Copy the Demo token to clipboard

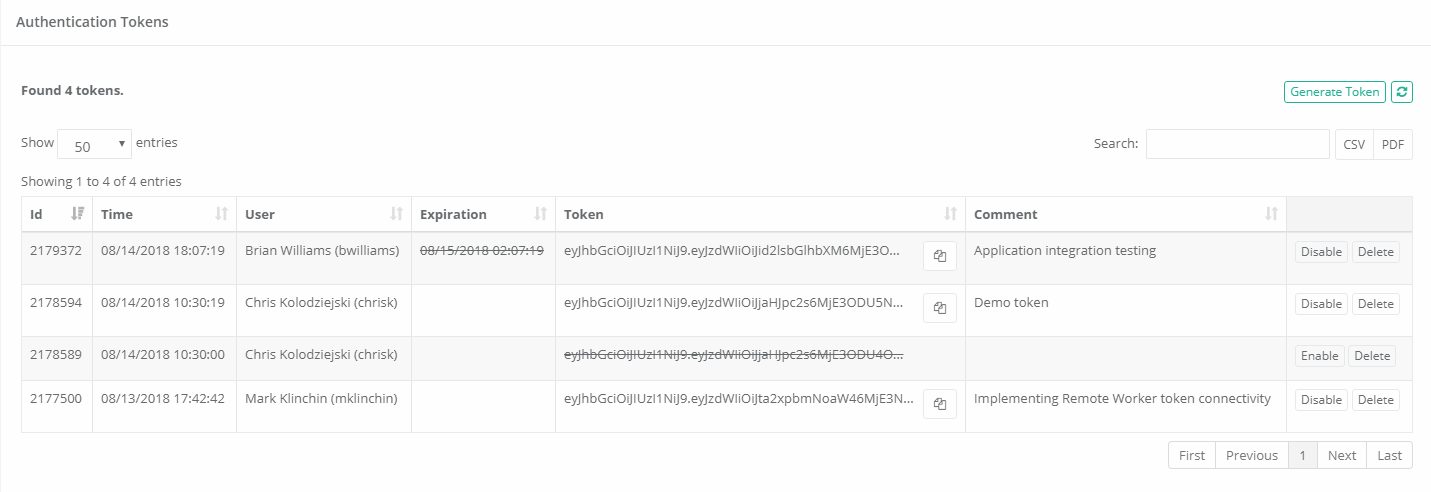(x=940, y=308)
